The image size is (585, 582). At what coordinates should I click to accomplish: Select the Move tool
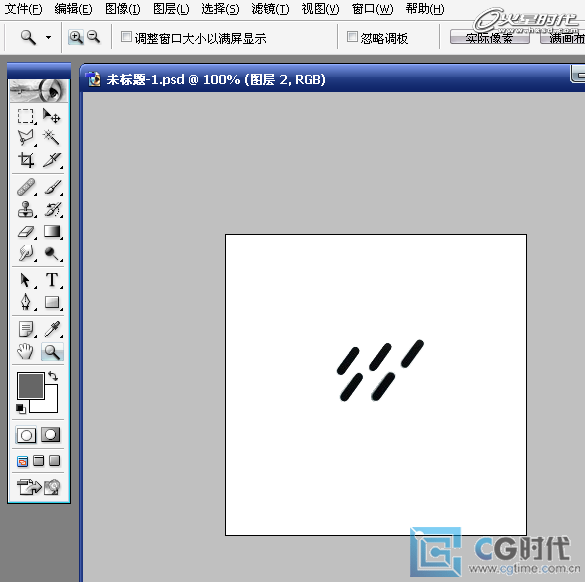(x=51, y=116)
